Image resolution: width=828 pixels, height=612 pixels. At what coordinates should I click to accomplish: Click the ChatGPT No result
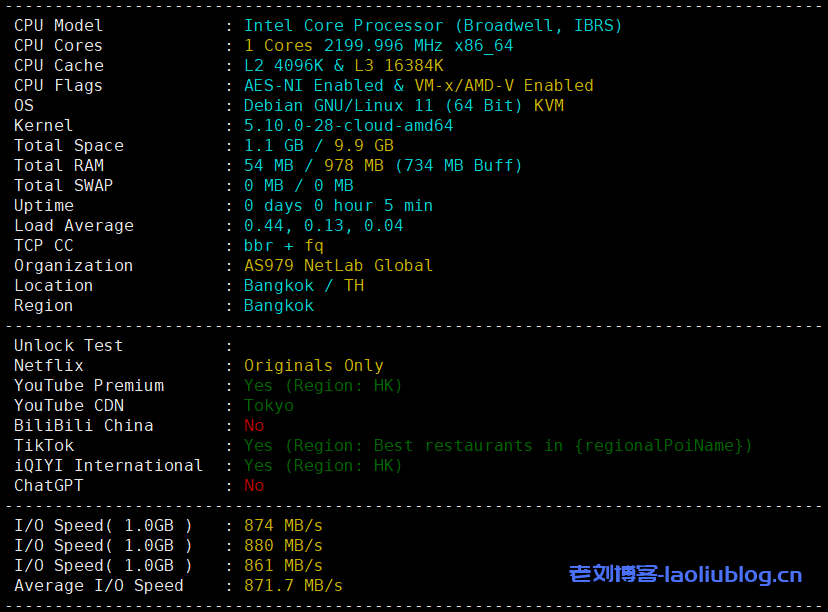point(254,486)
